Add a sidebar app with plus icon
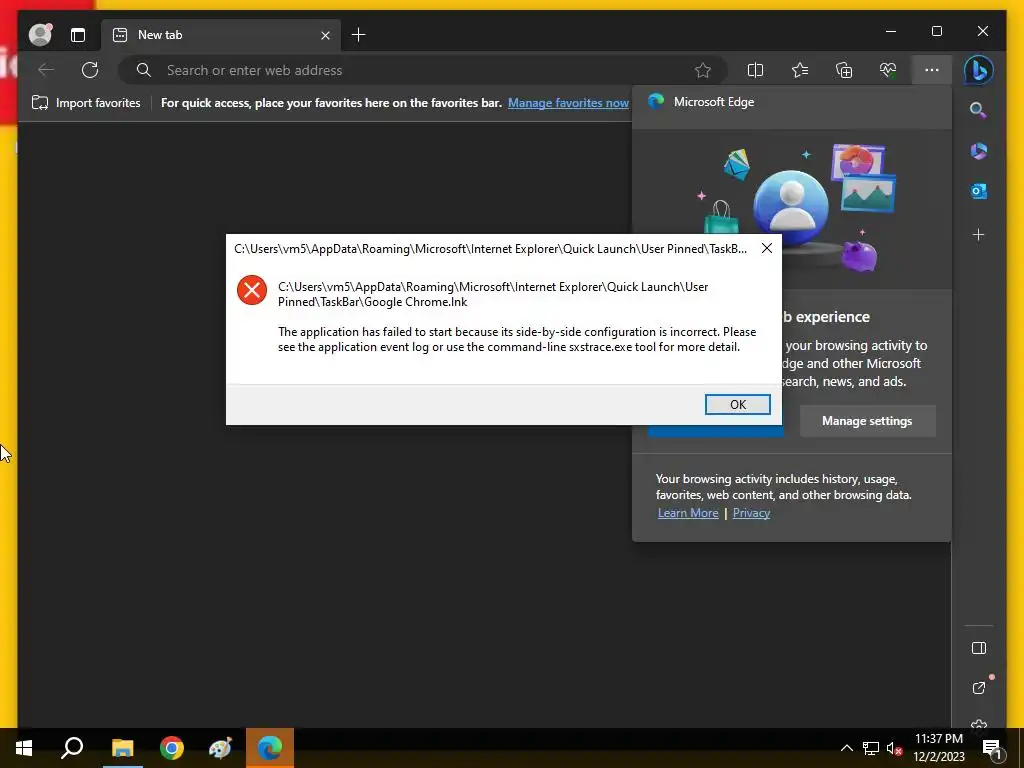Image resolution: width=1024 pixels, height=768 pixels. click(x=978, y=234)
